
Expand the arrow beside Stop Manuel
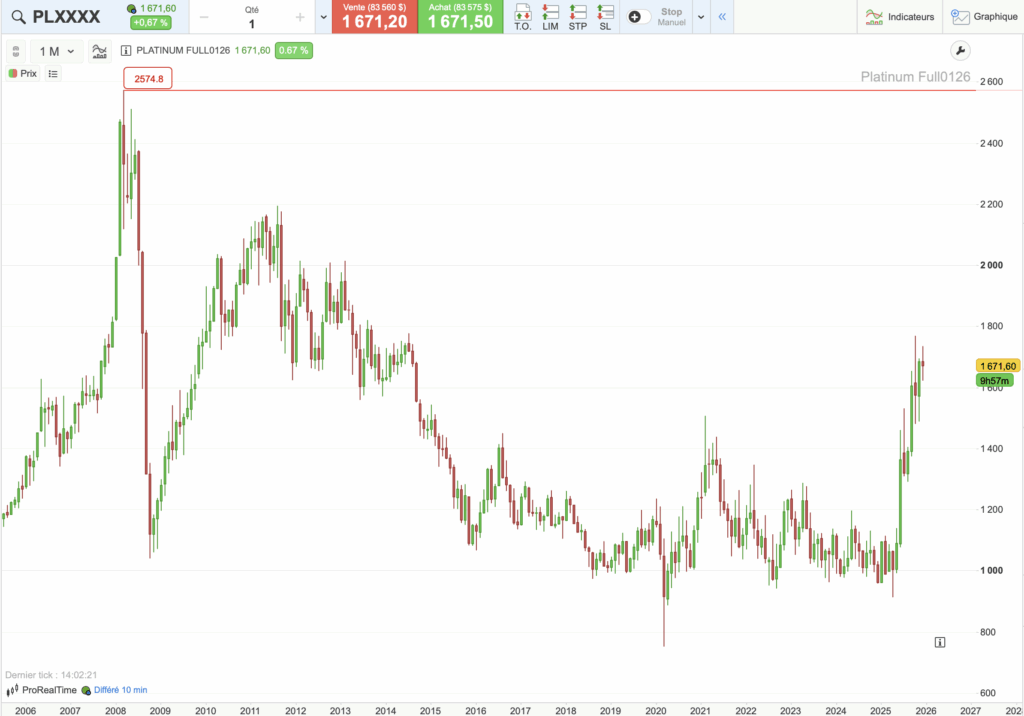701,17
